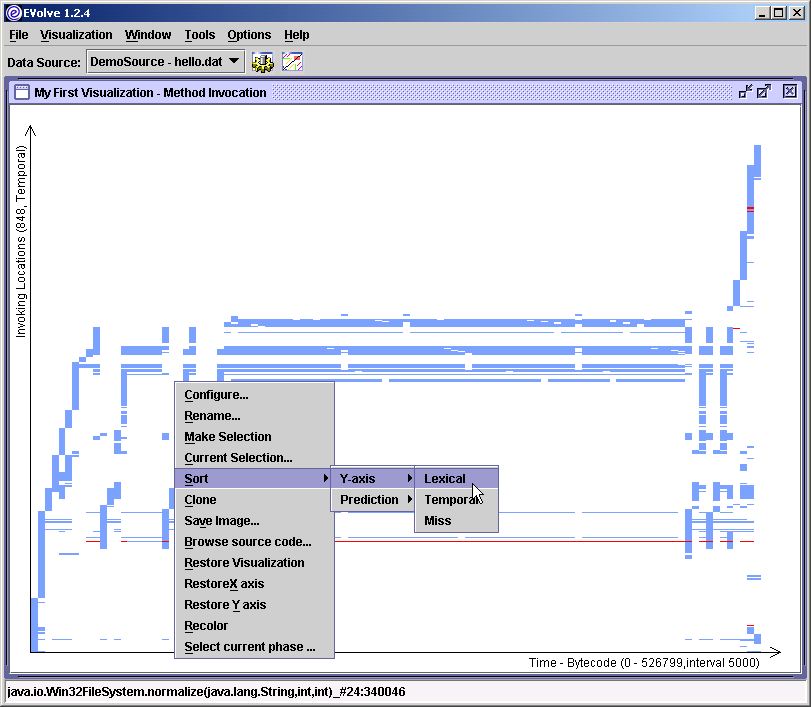The height and width of the screenshot is (707, 811).
Task: Click the EVolve application logo icon
Action: pyautogui.click(x=13, y=13)
